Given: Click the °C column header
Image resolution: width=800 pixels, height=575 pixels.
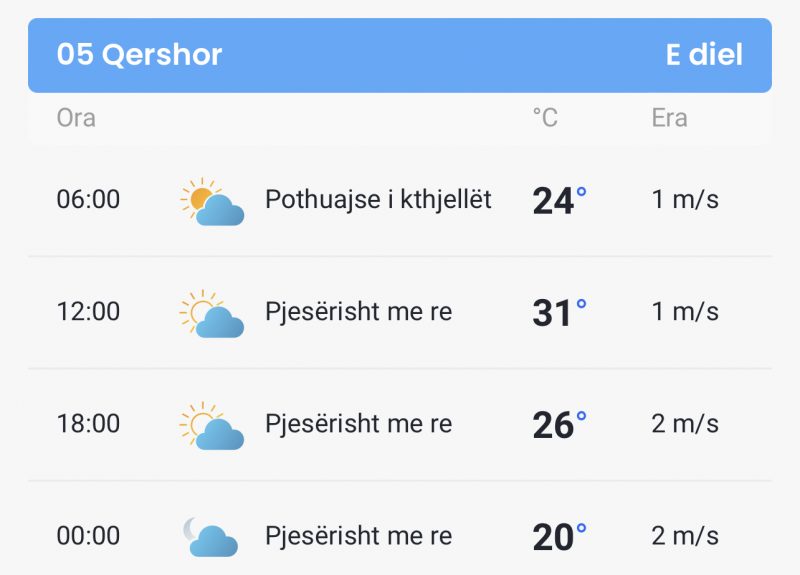Looking at the screenshot, I should tap(545, 118).
